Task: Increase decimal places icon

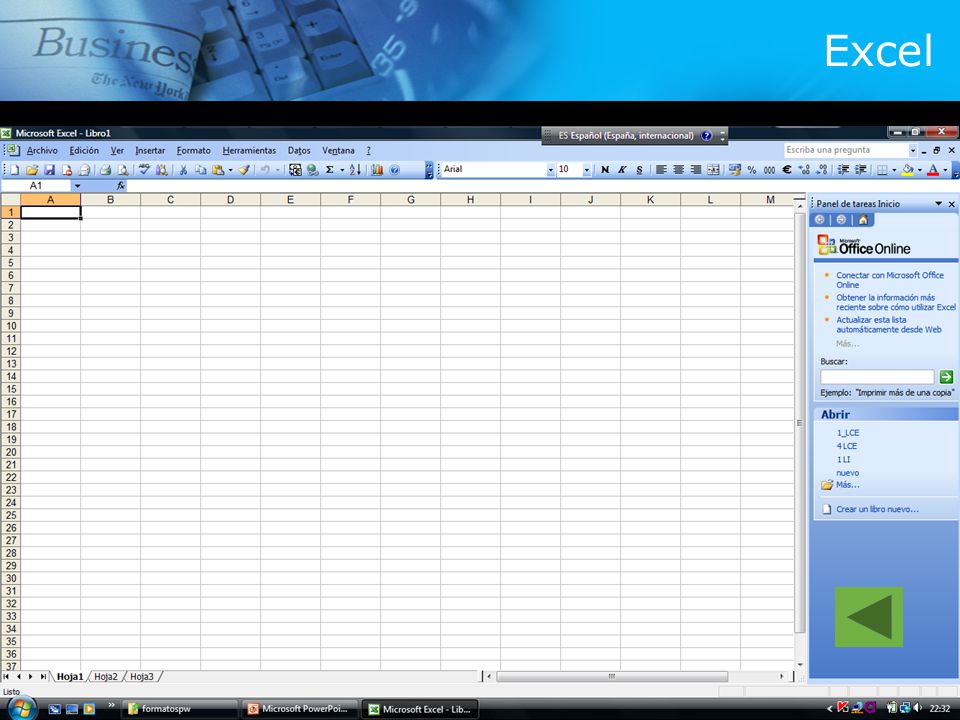Action: (804, 170)
